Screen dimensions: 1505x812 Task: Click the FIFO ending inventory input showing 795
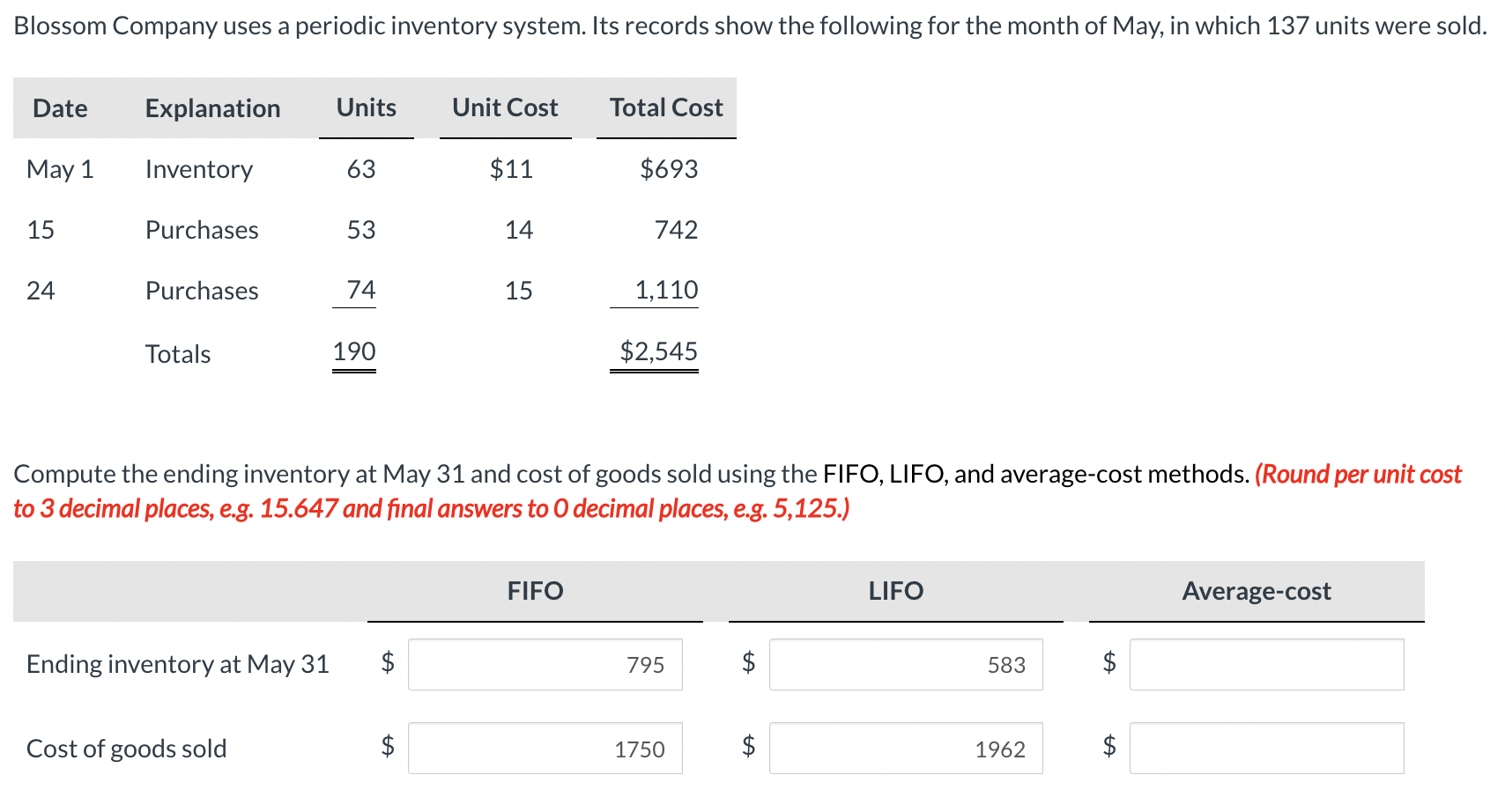545,664
